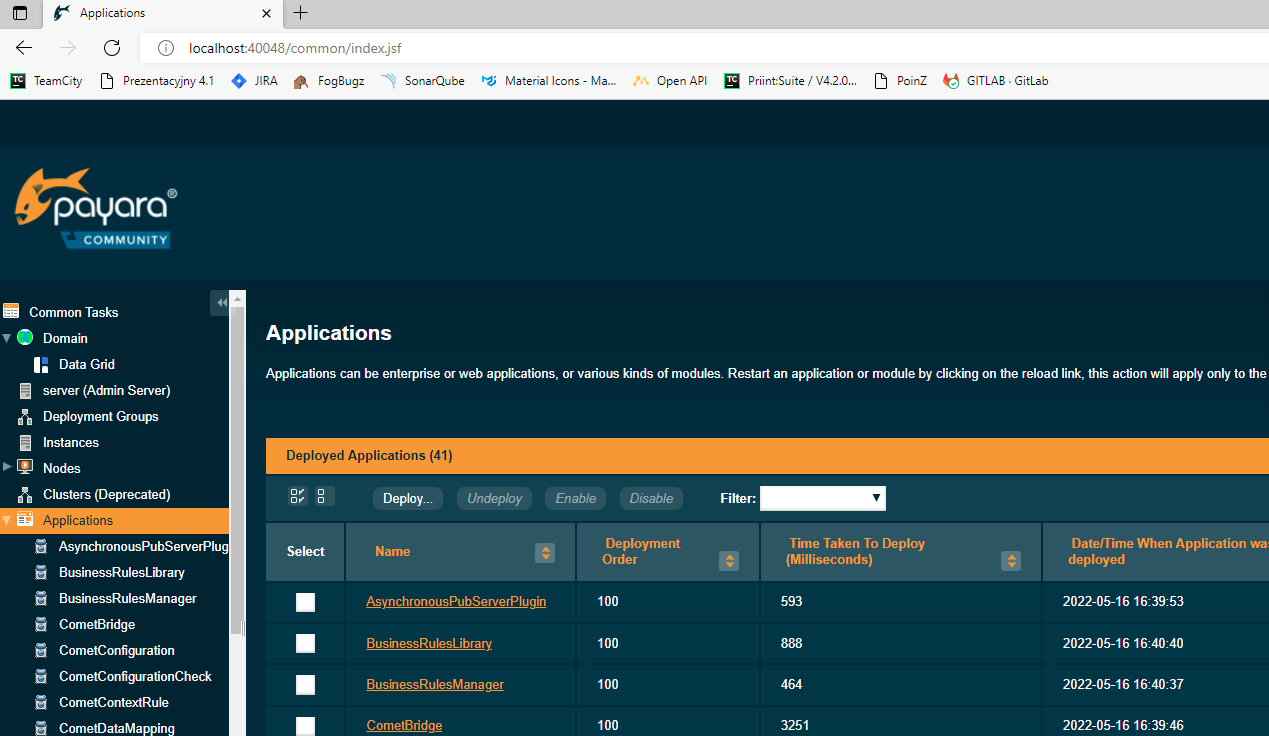Check the AsynchronousPubServerPlugin row checkbox
Image resolution: width=1269 pixels, height=736 pixels.
[306, 602]
